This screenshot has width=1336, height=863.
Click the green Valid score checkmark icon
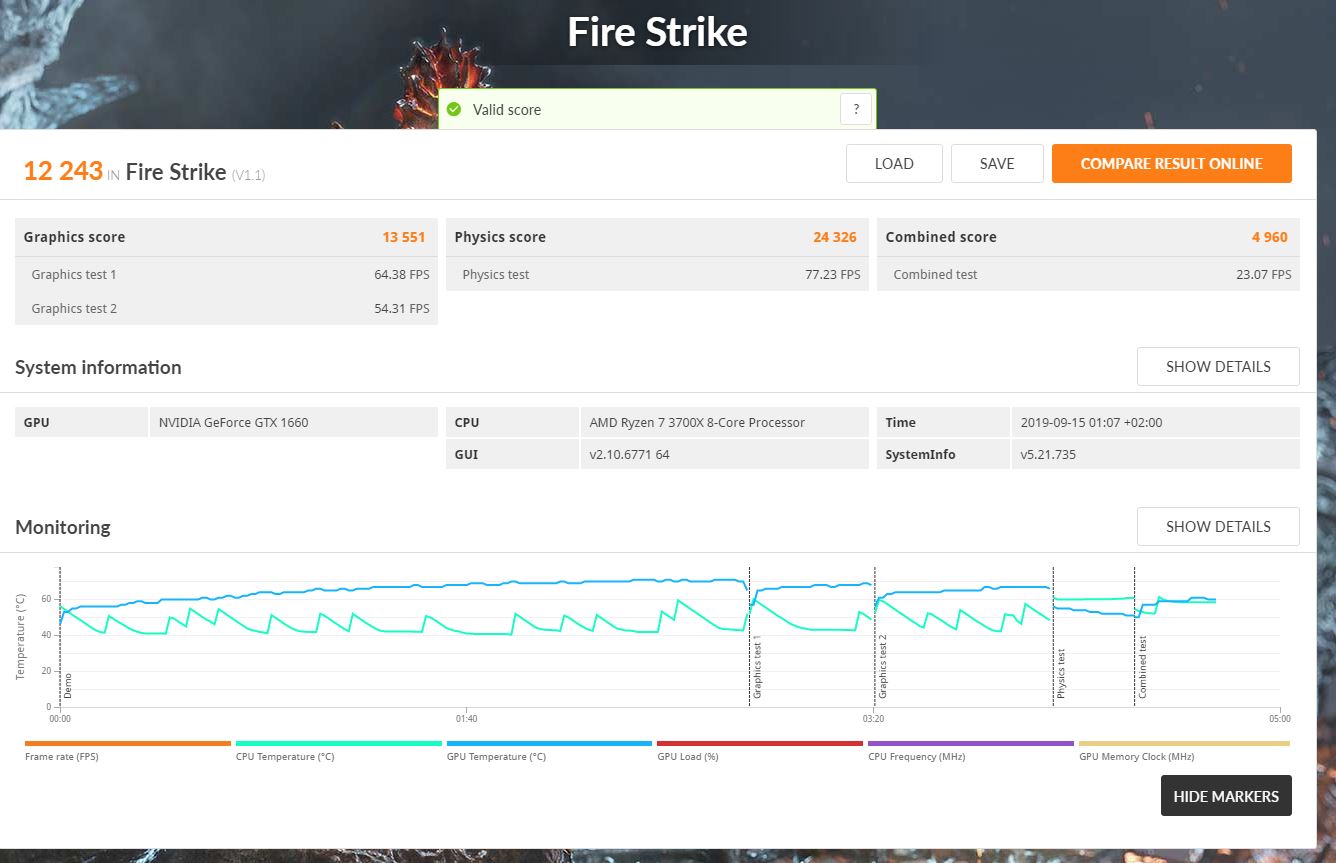pyautogui.click(x=454, y=109)
